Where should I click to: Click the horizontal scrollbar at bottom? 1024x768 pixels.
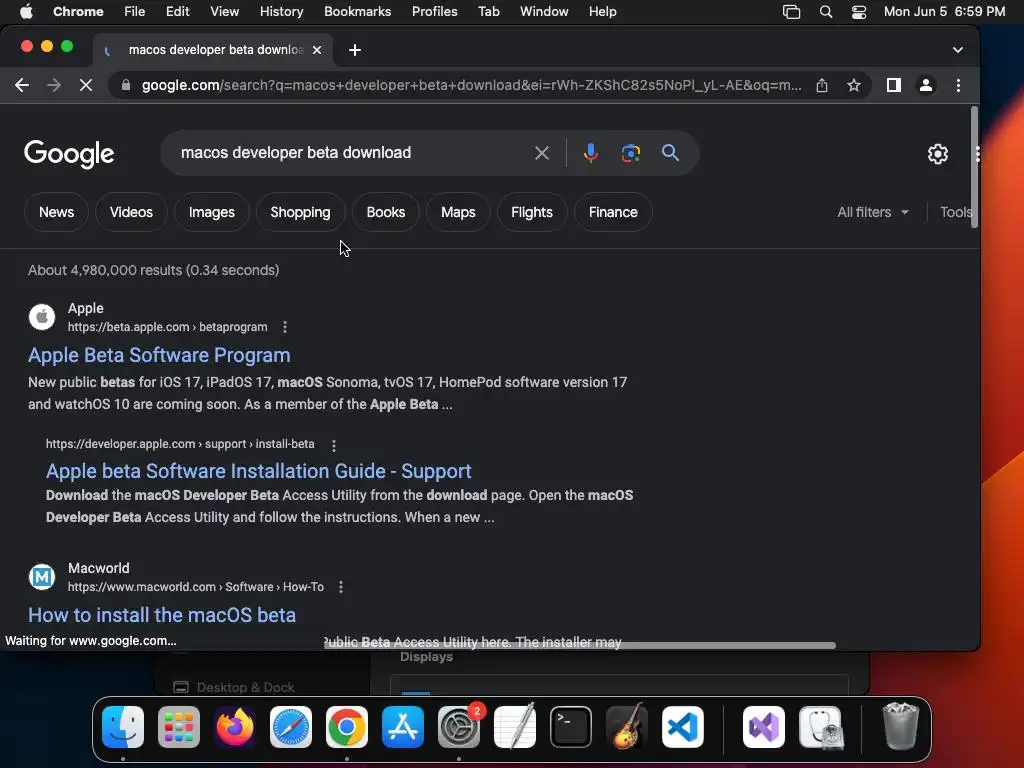pos(580,645)
